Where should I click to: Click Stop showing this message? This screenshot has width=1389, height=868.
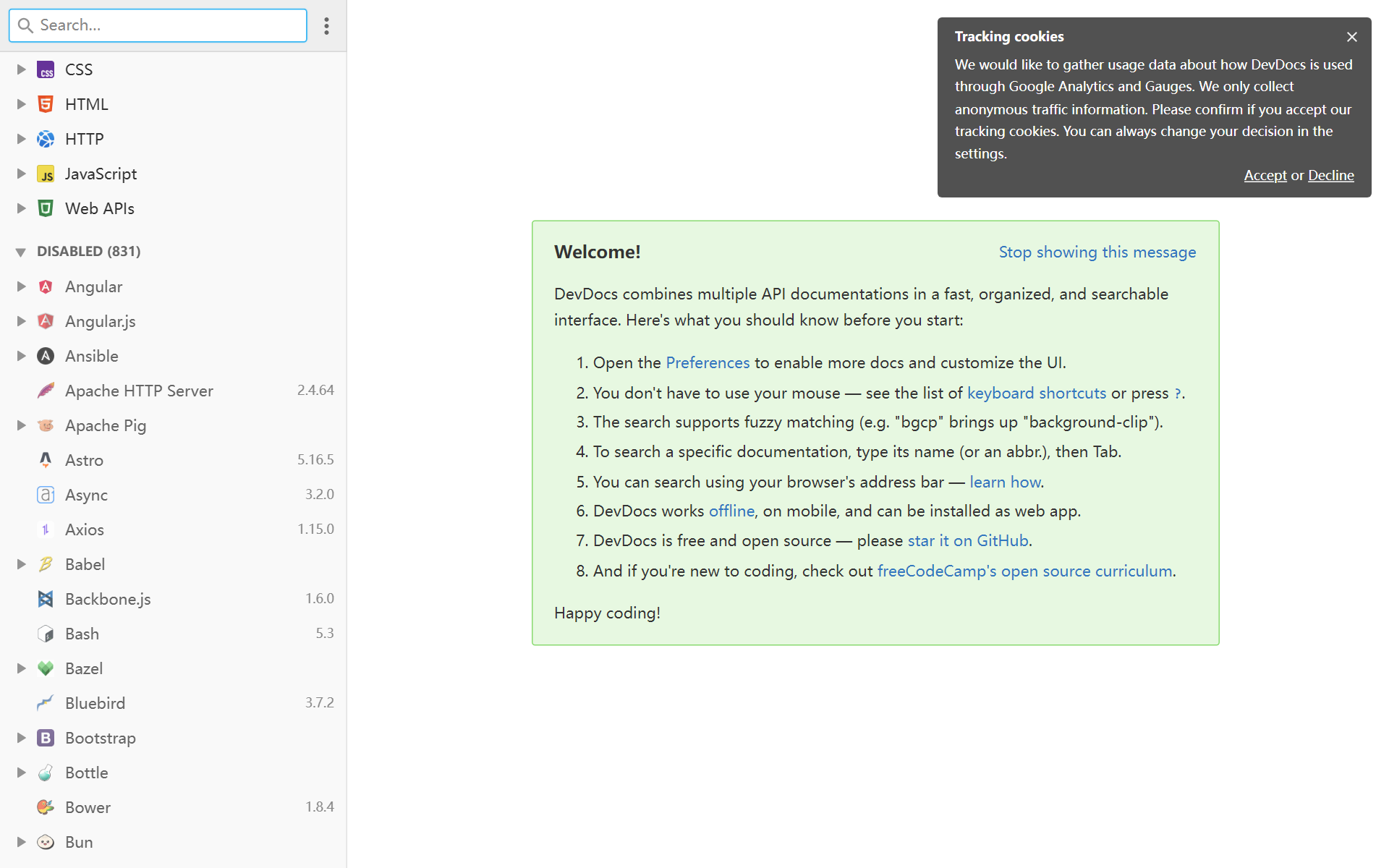[x=1097, y=252]
